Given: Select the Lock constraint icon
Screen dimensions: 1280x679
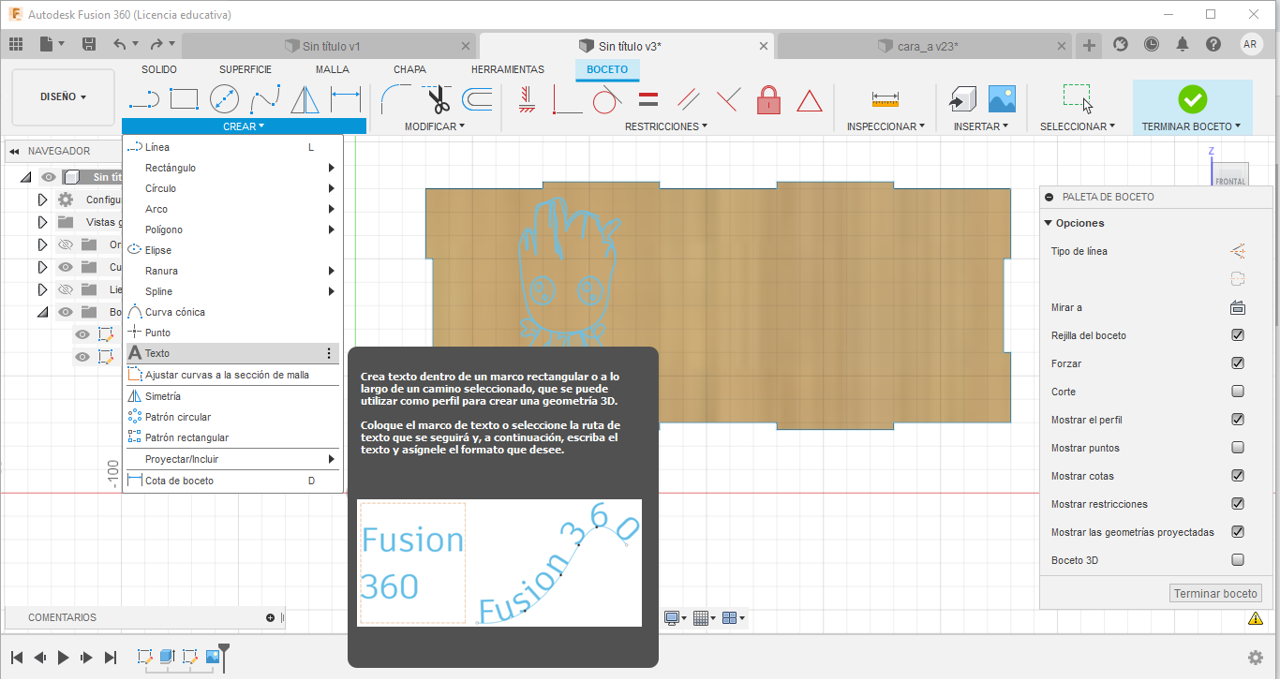Looking at the screenshot, I should [x=768, y=99].
